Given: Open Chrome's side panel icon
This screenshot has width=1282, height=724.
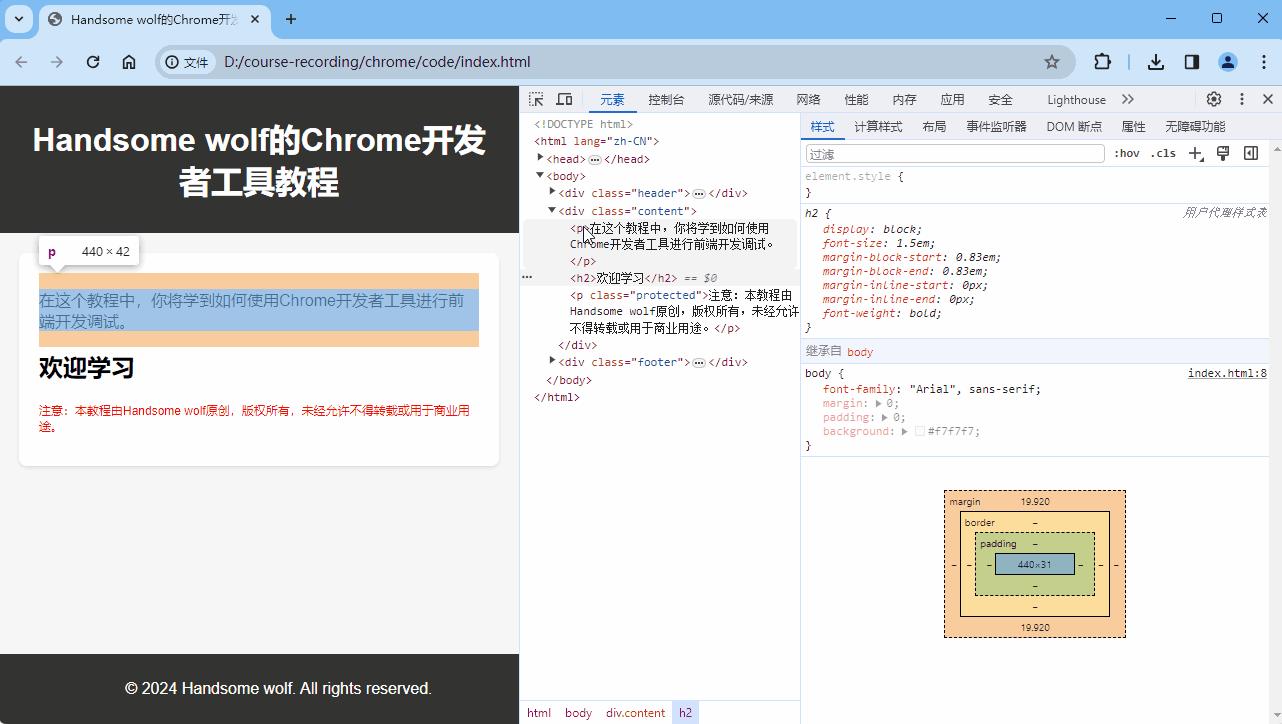Looking at the screenshot, I should (1191, 61).
